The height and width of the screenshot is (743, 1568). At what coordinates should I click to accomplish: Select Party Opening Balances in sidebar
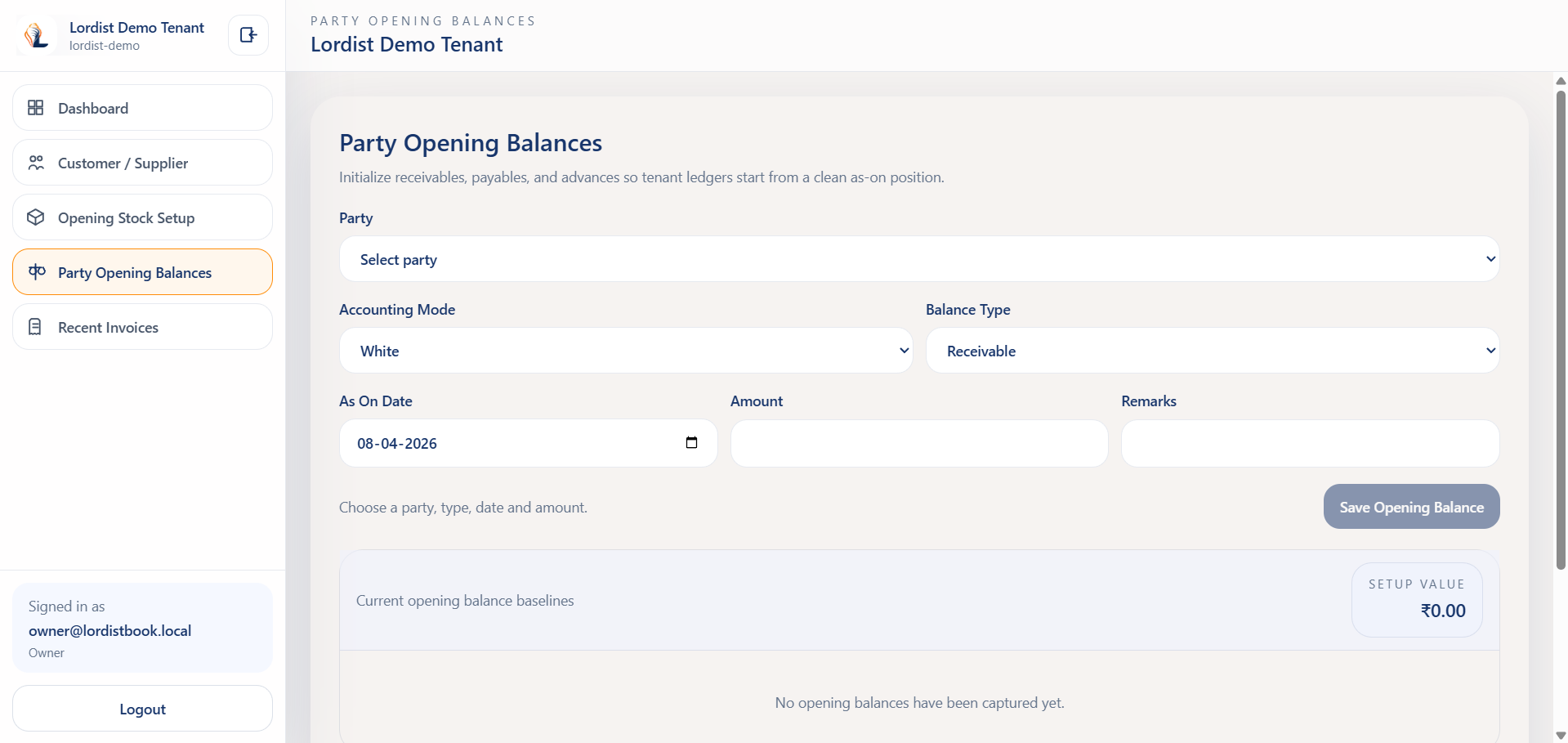coord(142,272)
